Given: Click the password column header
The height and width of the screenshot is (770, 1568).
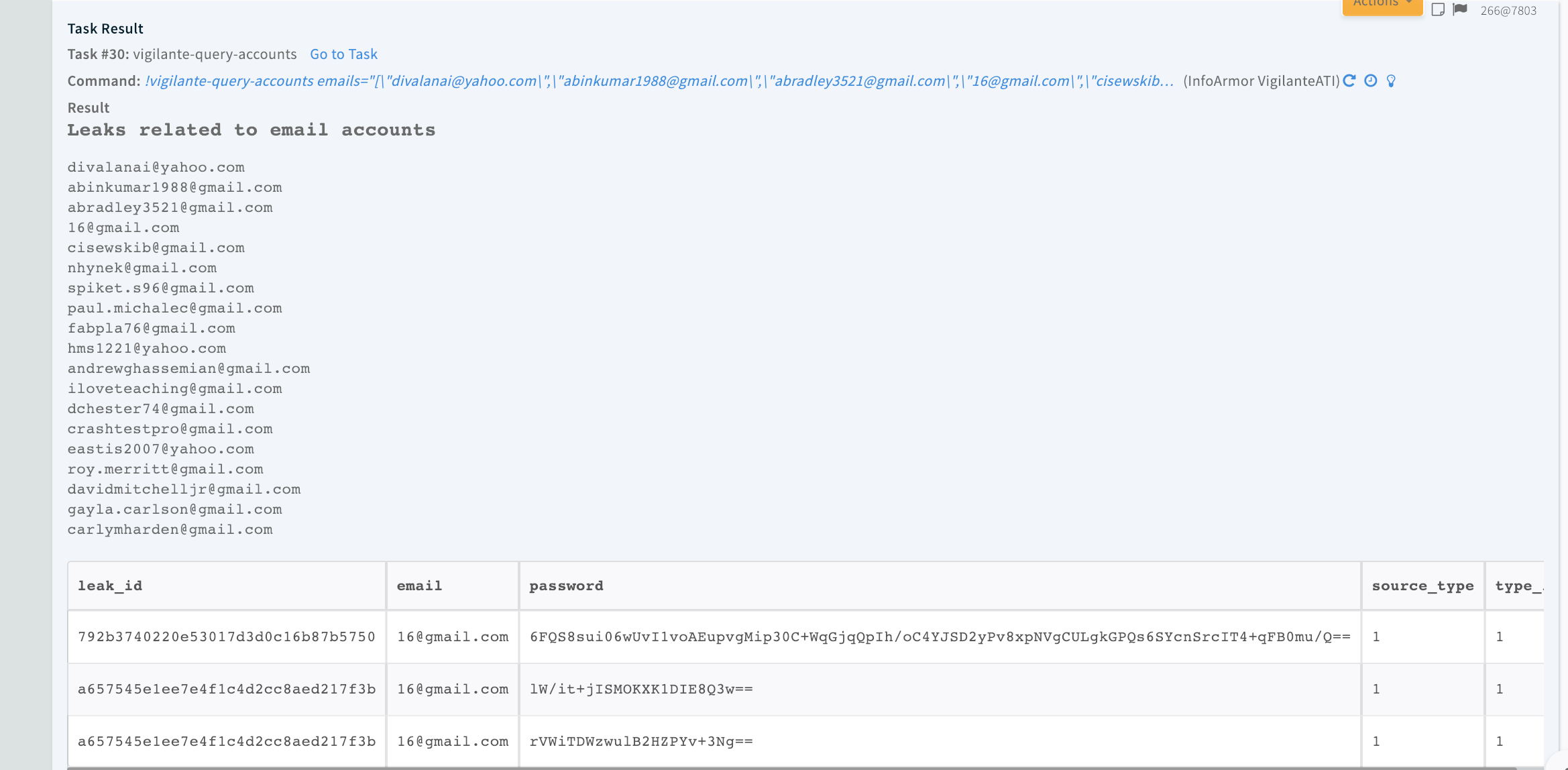Looking at the screenshot, I should click(566, 586).
